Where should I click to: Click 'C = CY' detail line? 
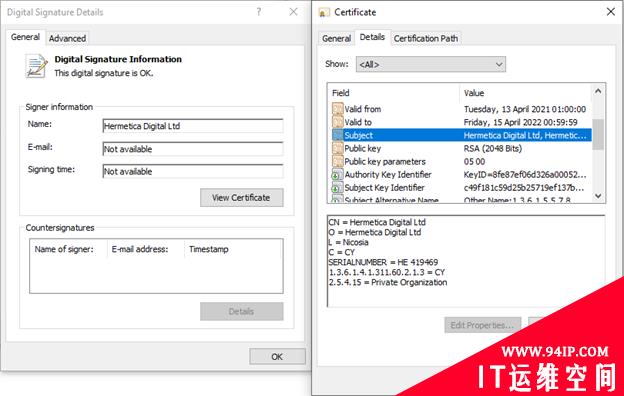[x=341, y=252]
